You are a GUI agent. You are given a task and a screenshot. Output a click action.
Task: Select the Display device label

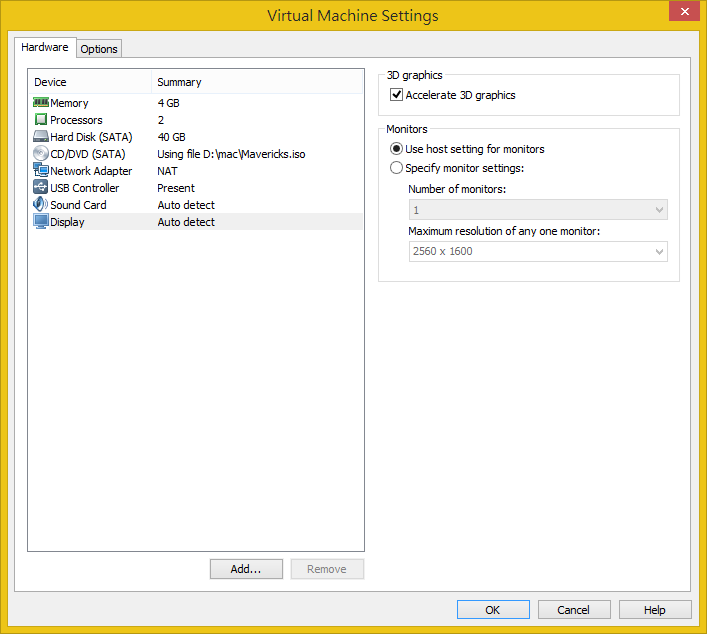(67, 222)
